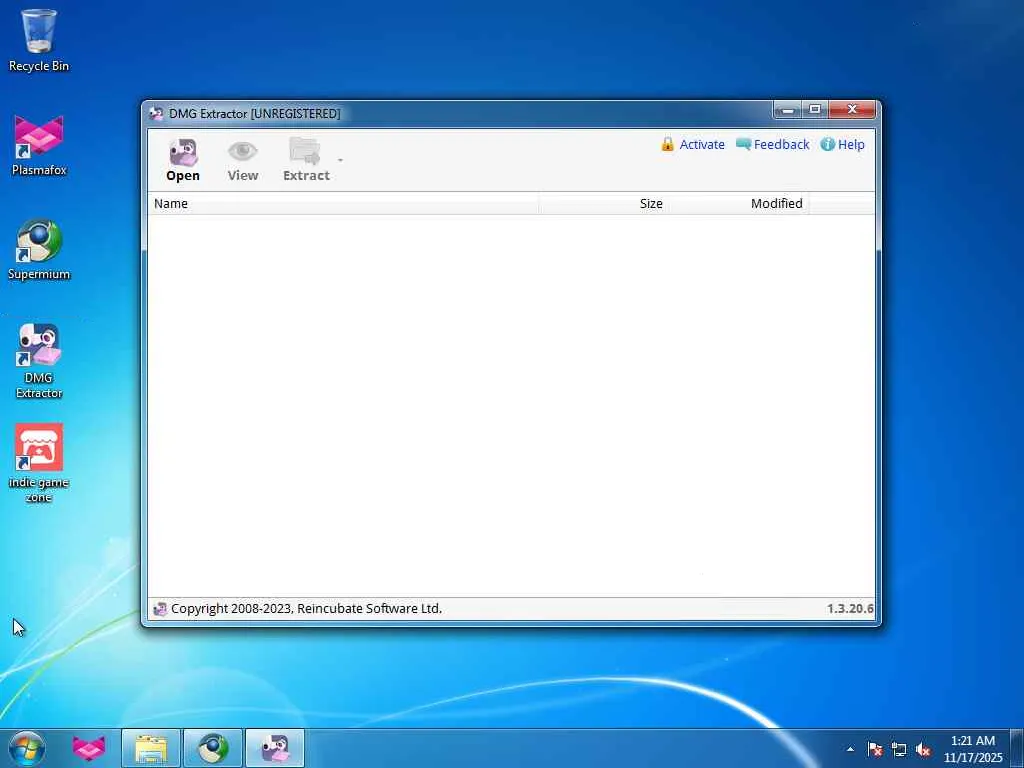The height and width of the screenshot is (768, 1024).
Task: Sort by the Modified column header
Action: coord(737,204)
